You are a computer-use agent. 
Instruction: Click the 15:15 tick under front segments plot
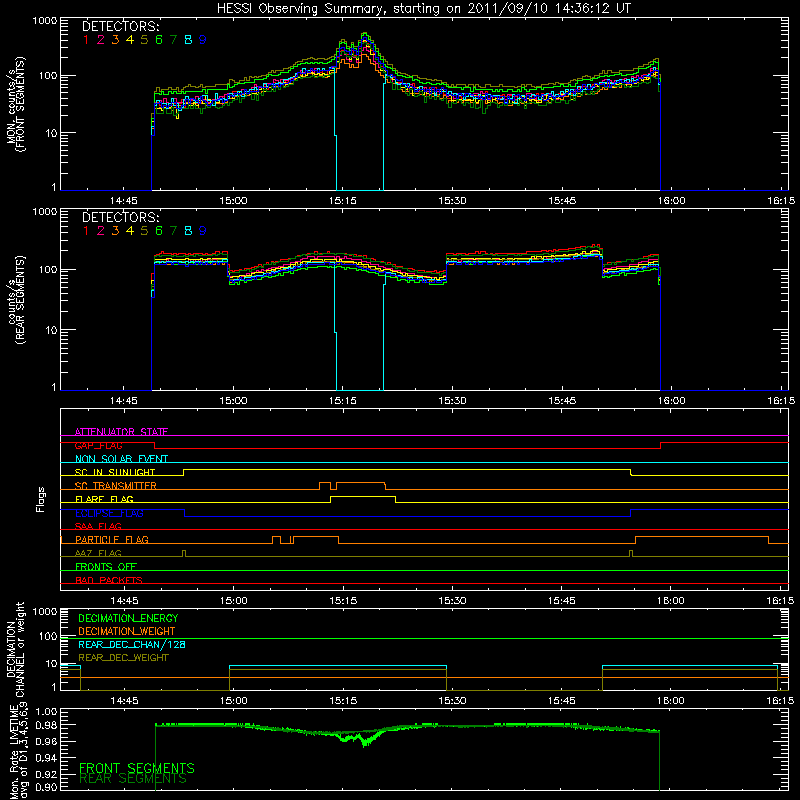[x=343, y=201]
